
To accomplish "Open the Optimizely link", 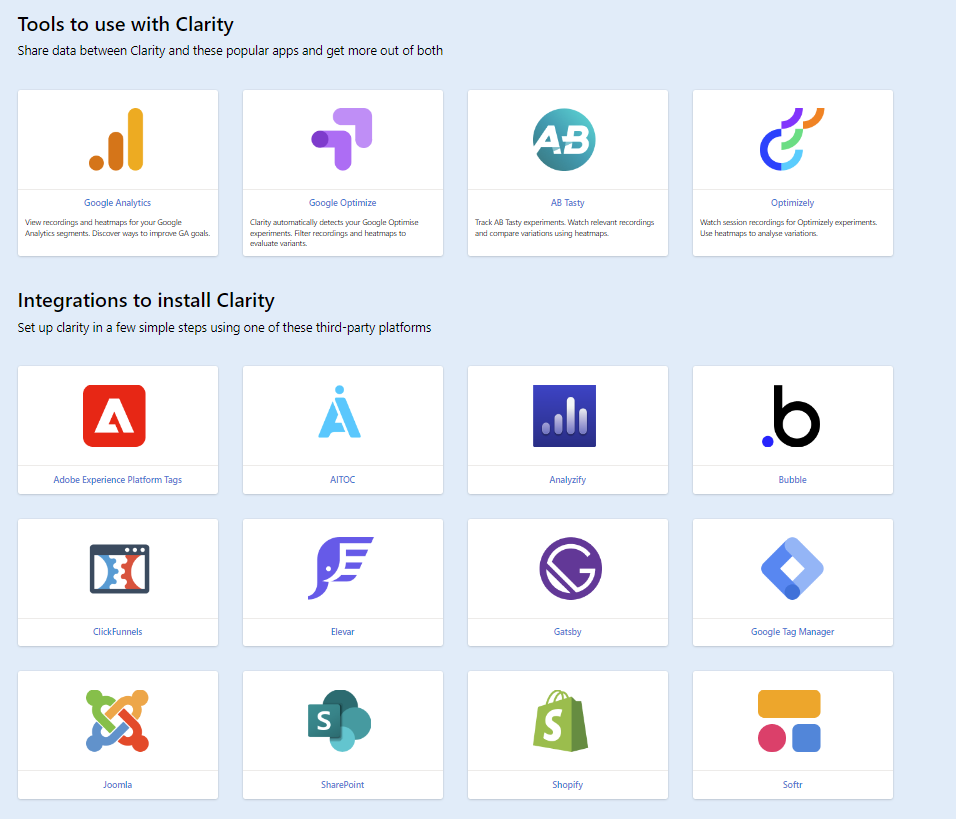I will click(793, 202).
